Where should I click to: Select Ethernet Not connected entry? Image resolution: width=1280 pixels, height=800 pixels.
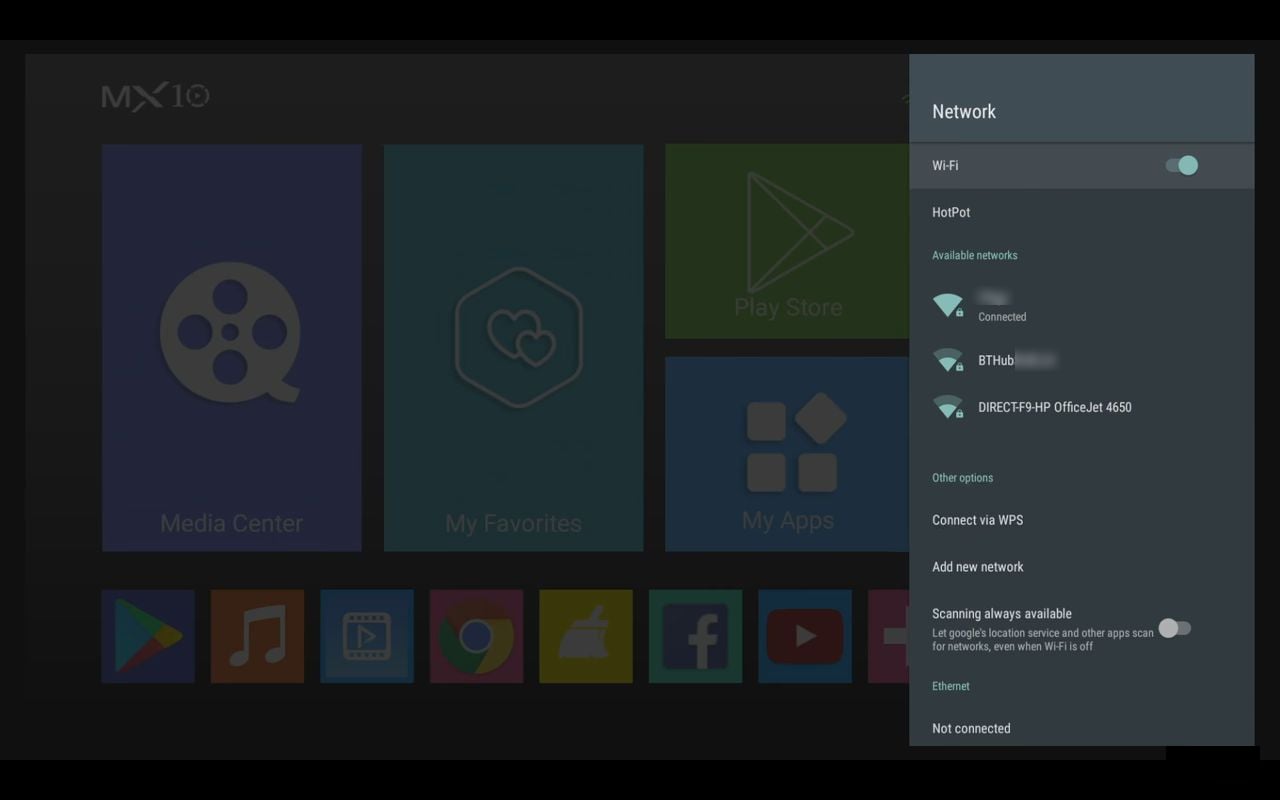[x=971, y=728]
